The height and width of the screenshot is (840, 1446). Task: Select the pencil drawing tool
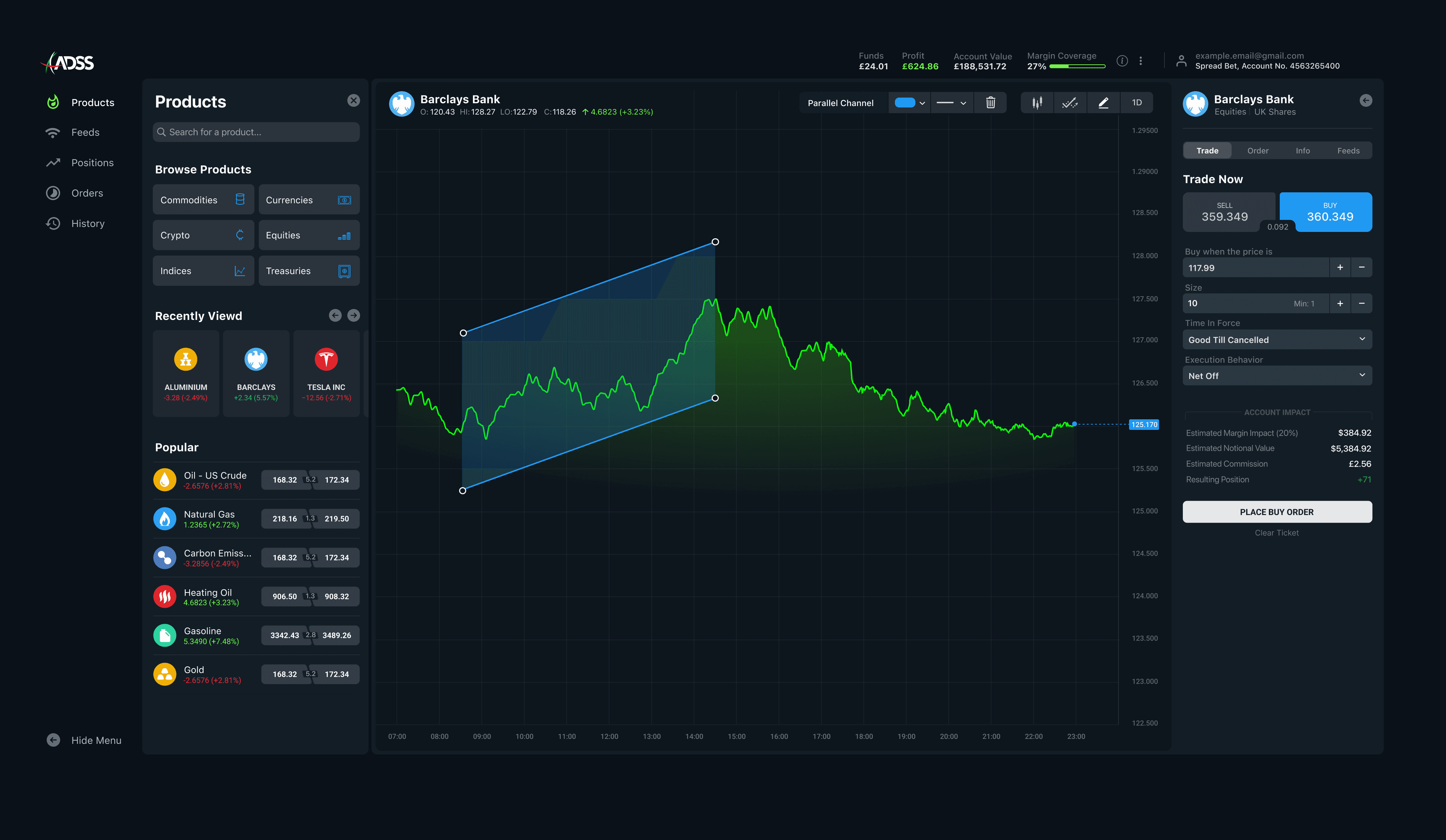coord(1103,103)
